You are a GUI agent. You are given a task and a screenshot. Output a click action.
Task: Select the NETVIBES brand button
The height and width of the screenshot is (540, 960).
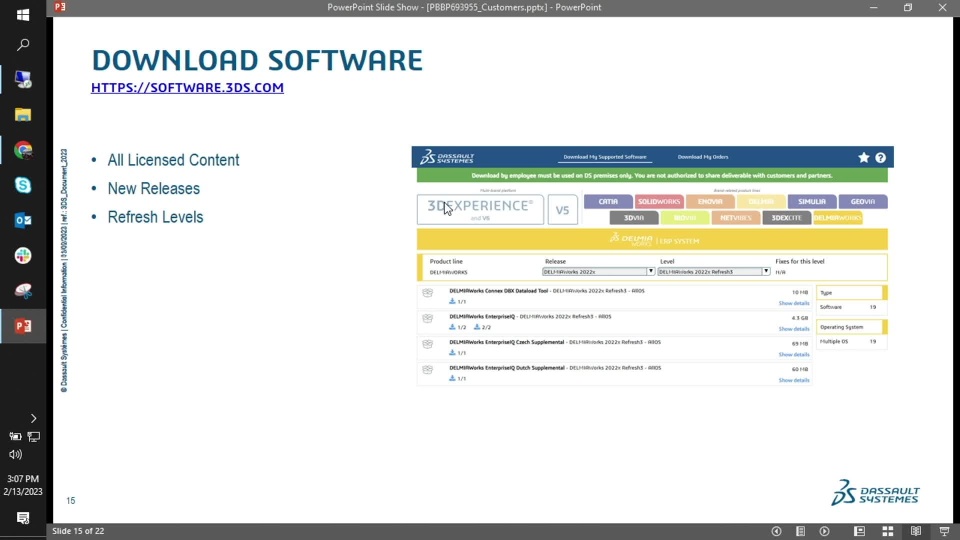[735, 218]
